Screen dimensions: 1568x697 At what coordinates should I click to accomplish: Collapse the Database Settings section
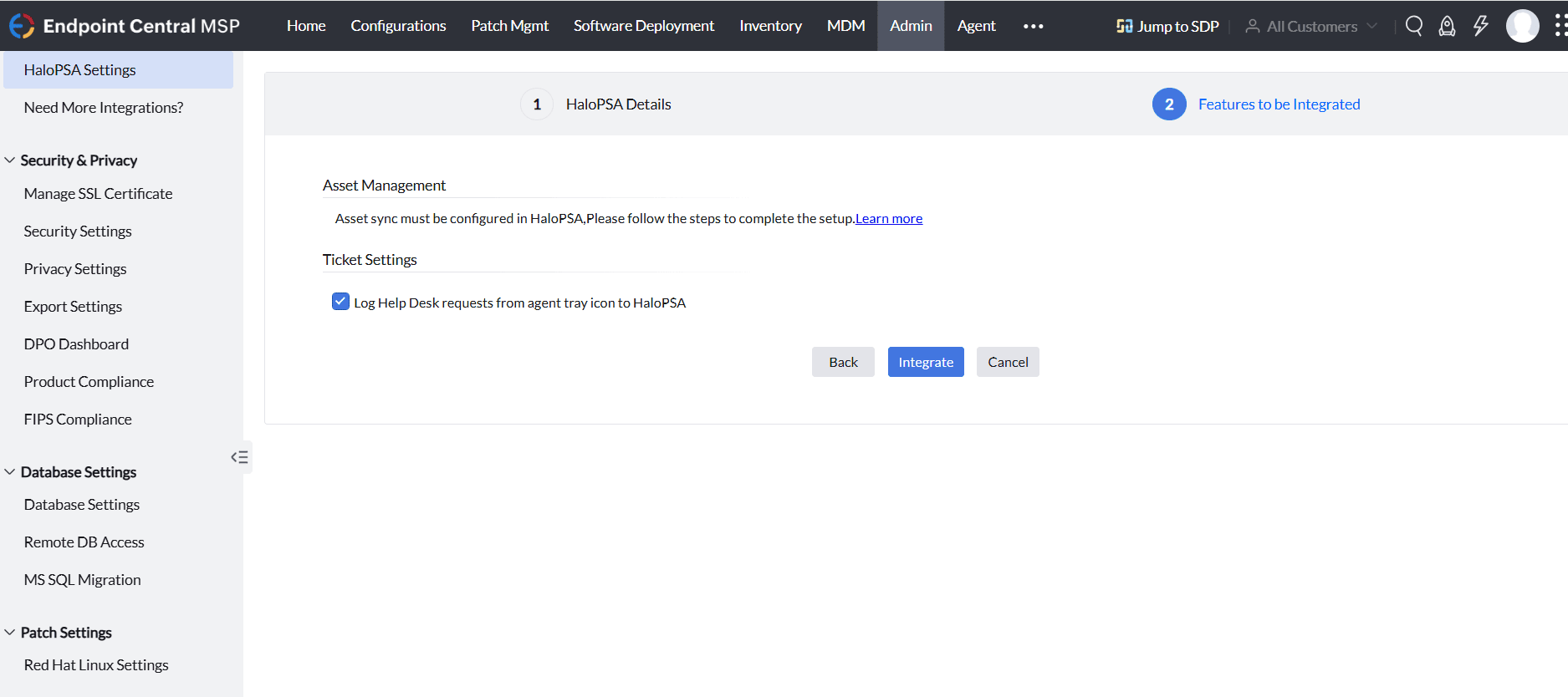point(10,471)
